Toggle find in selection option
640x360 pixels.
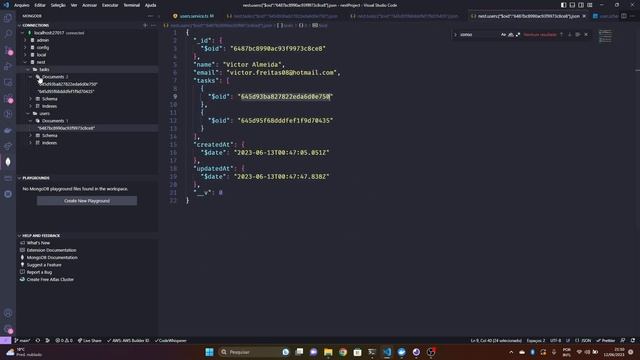578,35
